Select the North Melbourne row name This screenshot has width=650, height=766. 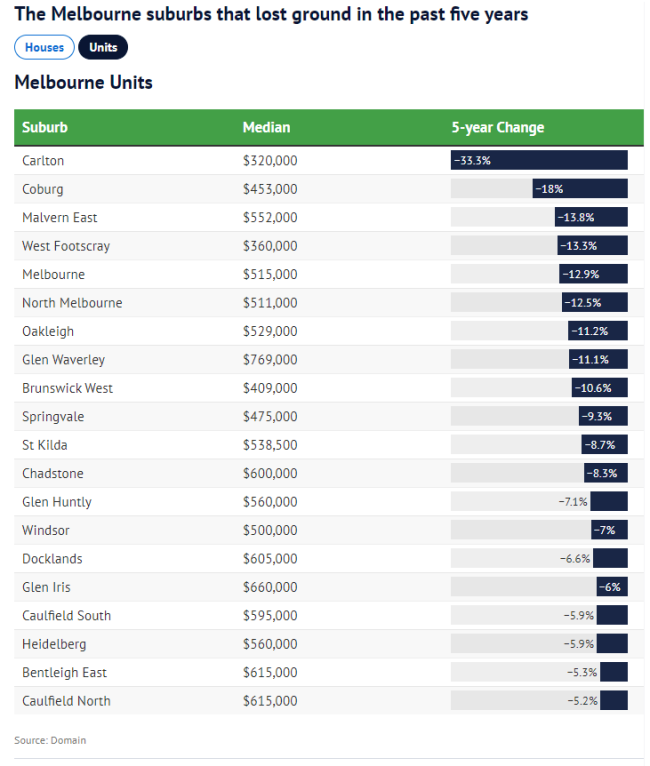point(72,303)
